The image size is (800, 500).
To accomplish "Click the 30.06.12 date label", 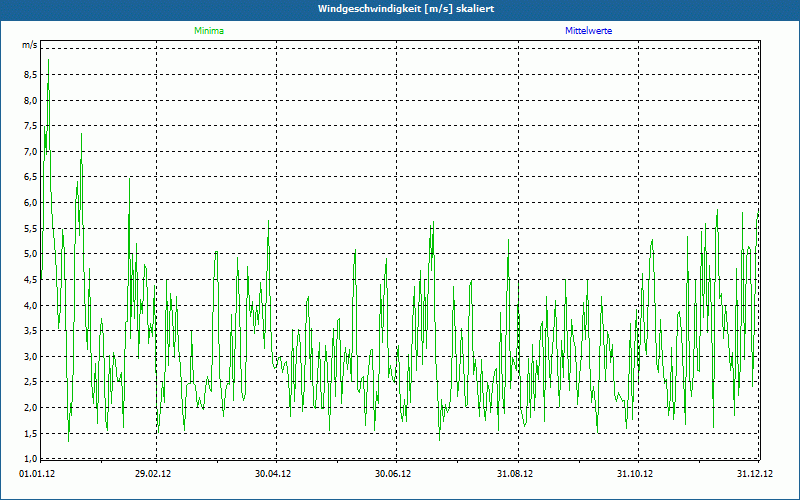I will tap(393, 474).
